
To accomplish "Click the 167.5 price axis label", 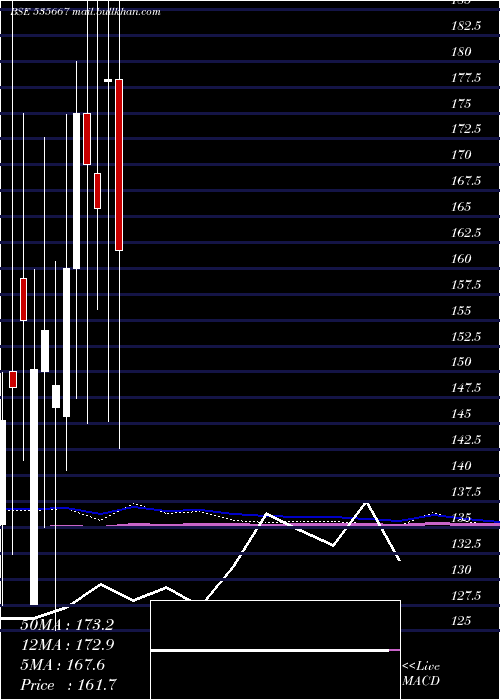I will 466,181.
